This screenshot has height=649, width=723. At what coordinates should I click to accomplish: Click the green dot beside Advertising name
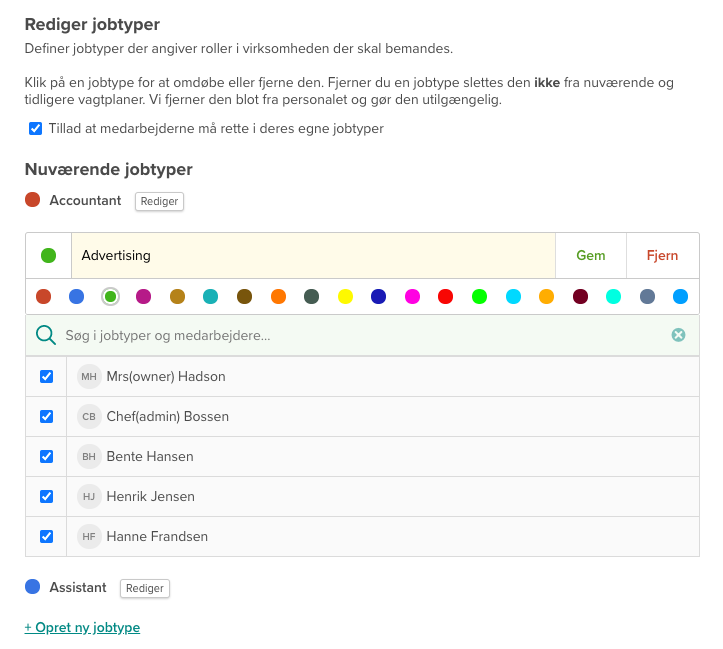tap(48, 256)
